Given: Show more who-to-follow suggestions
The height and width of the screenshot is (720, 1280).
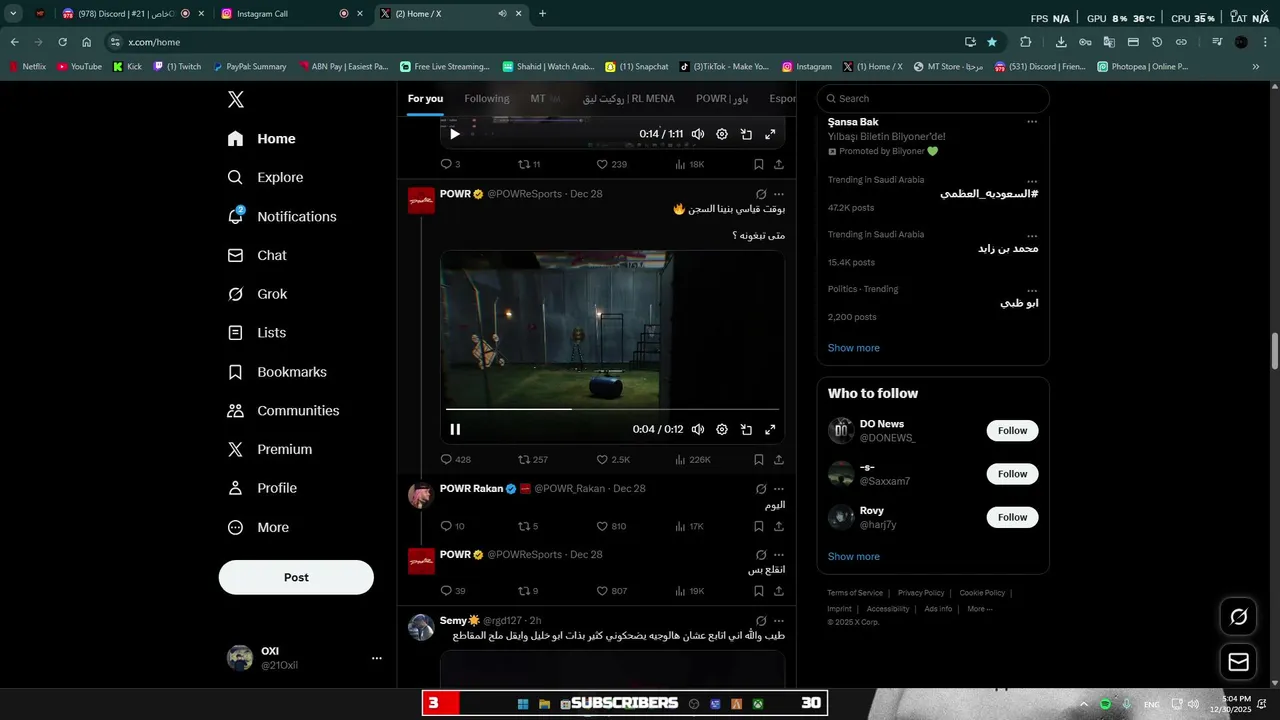Looking at the screenshot, I should [853, 557].
